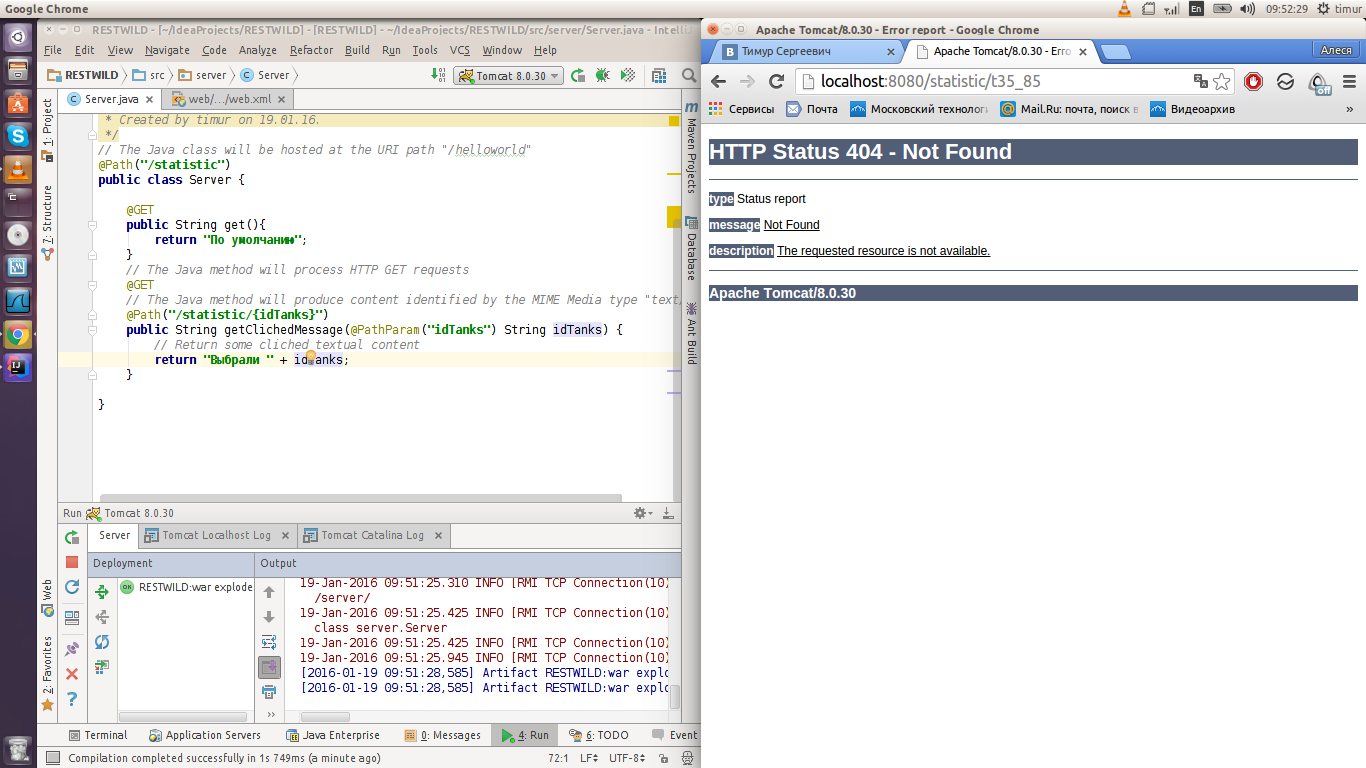Click the Search Everywhere magnifier icon
This screenshot has width=1366, height=768.
click(689, 75)
